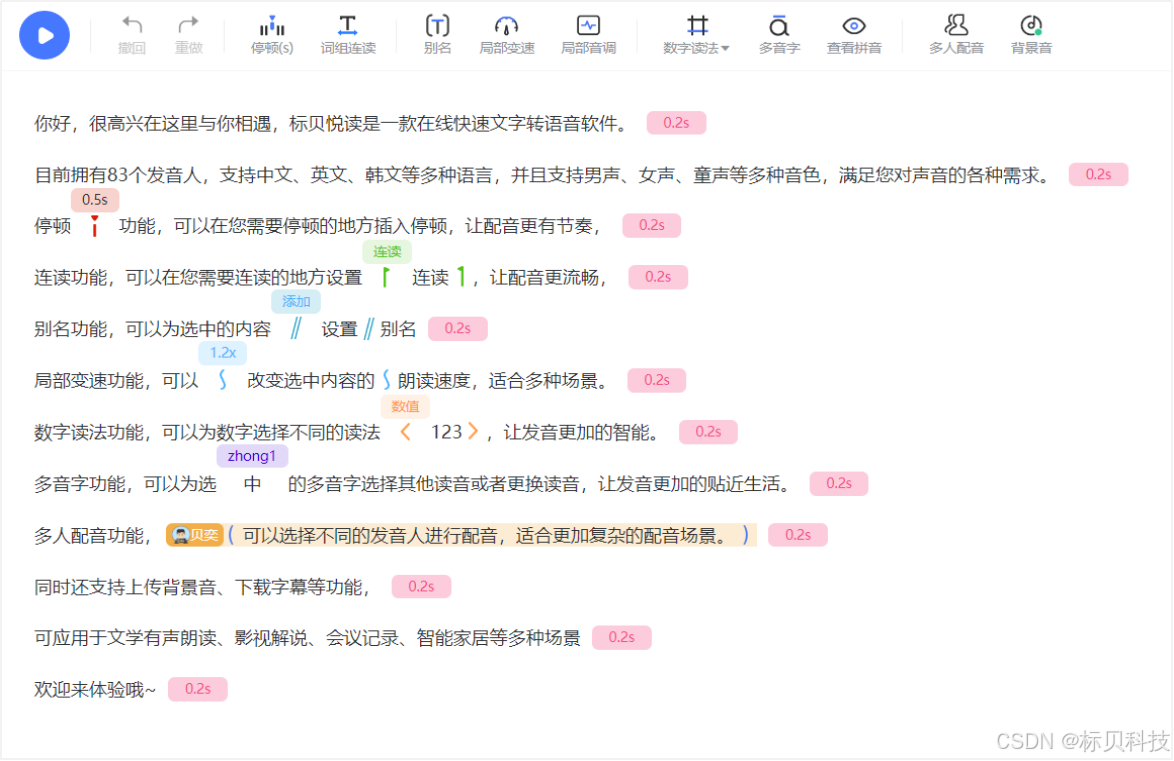
Task: Click the blue 添加 alias tag
Action: point(296,301)
